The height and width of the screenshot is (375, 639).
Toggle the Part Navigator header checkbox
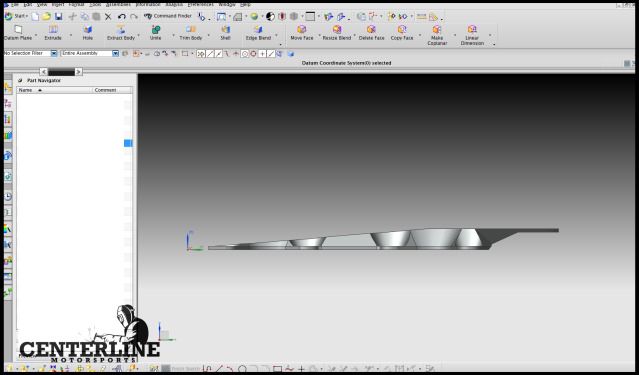20,81
